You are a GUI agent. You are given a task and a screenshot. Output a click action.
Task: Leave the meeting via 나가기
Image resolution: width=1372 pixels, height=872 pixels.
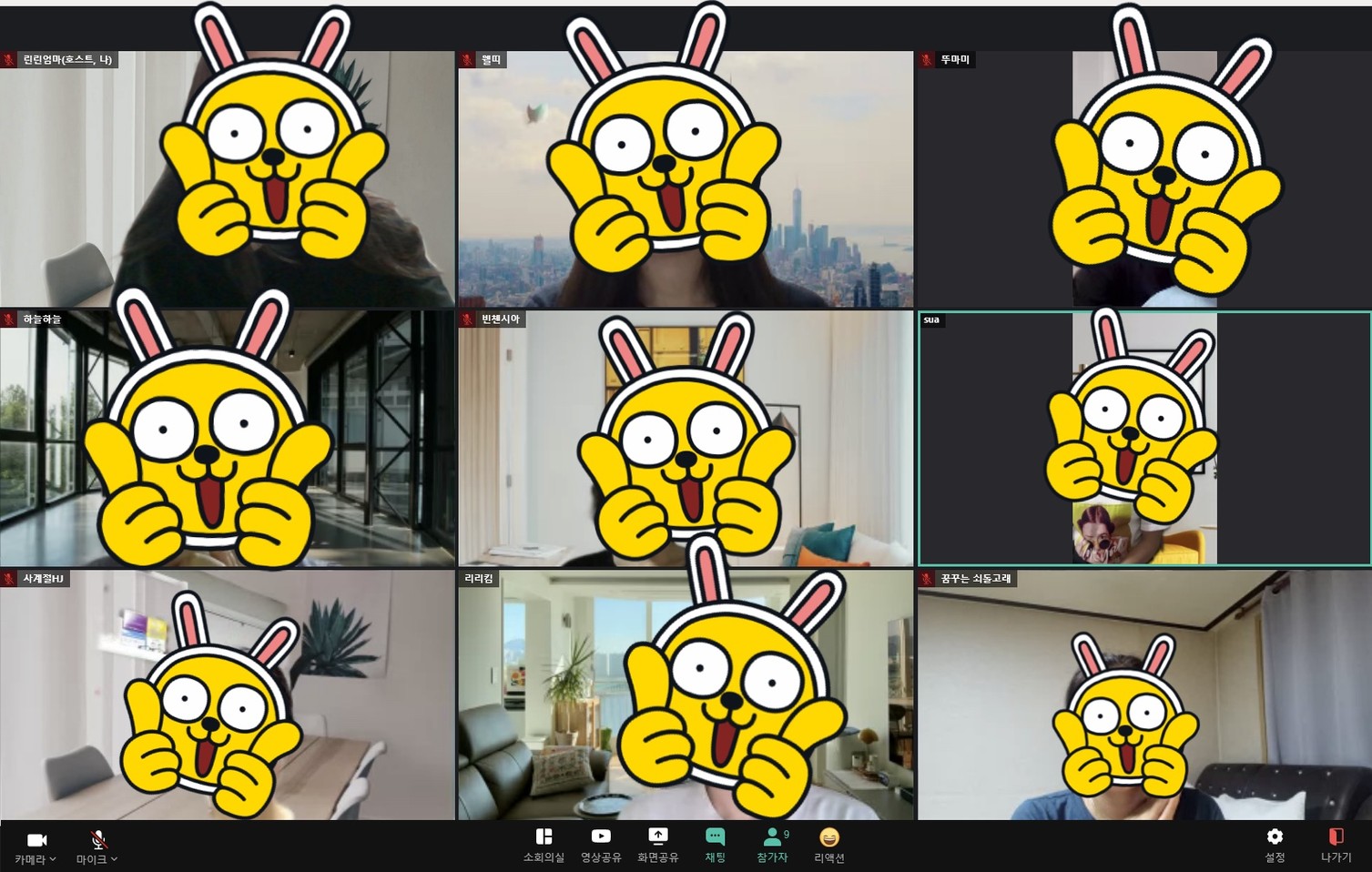coord(1336,845)
